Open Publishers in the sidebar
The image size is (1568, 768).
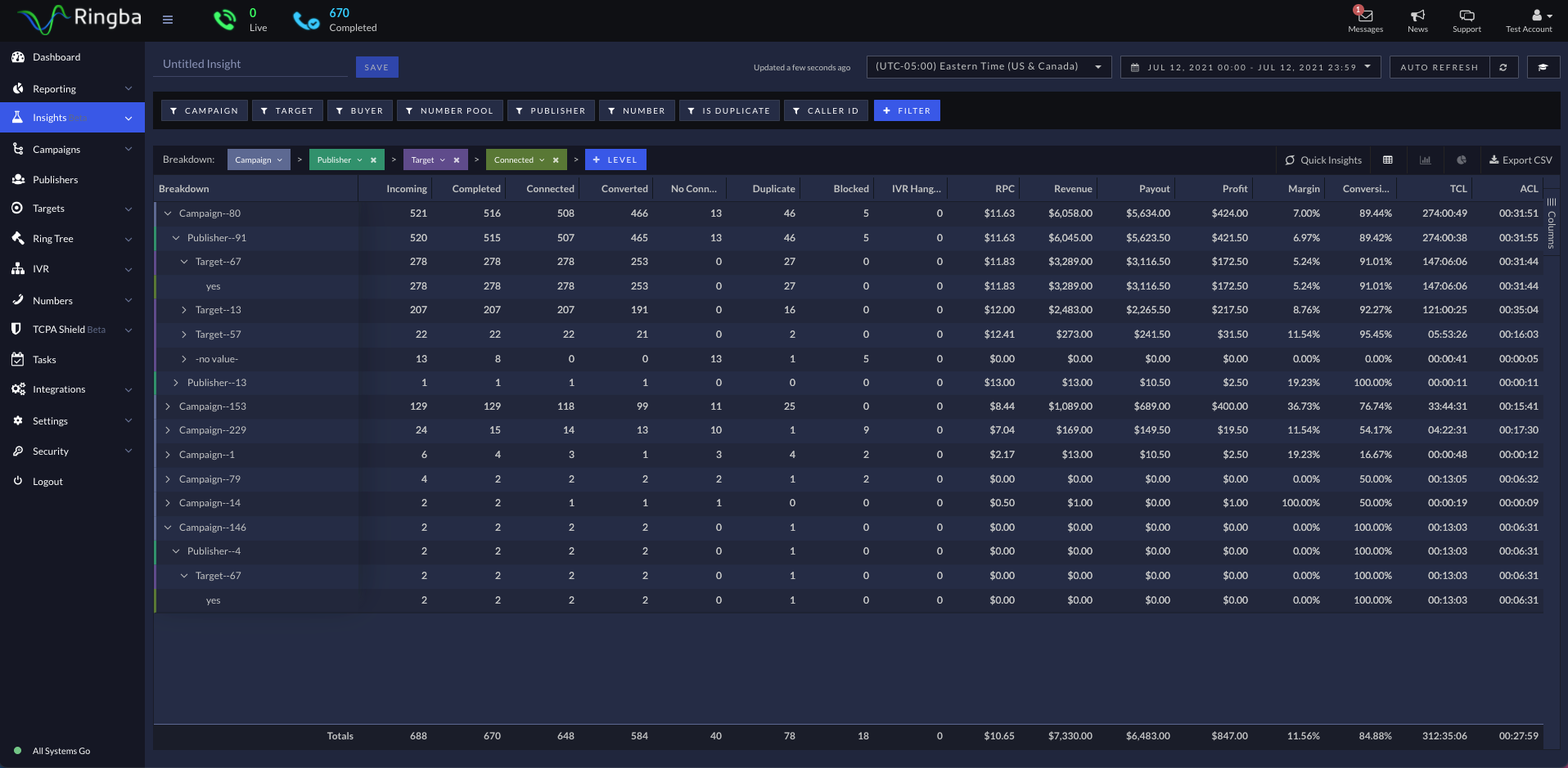56,180
